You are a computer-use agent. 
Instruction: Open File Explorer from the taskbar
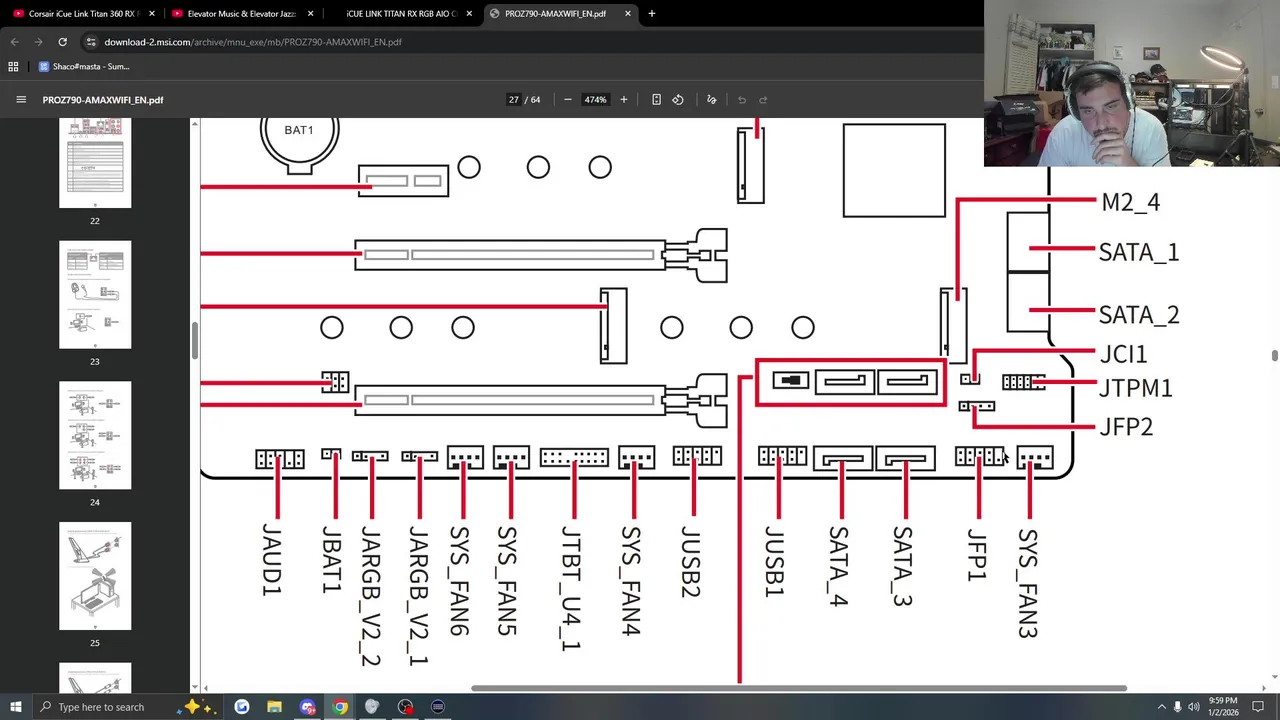[x=274, y=707]
